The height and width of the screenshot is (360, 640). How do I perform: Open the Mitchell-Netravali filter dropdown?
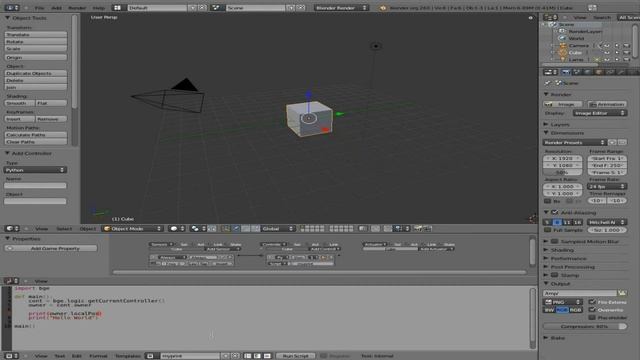[x=607, y=222]
